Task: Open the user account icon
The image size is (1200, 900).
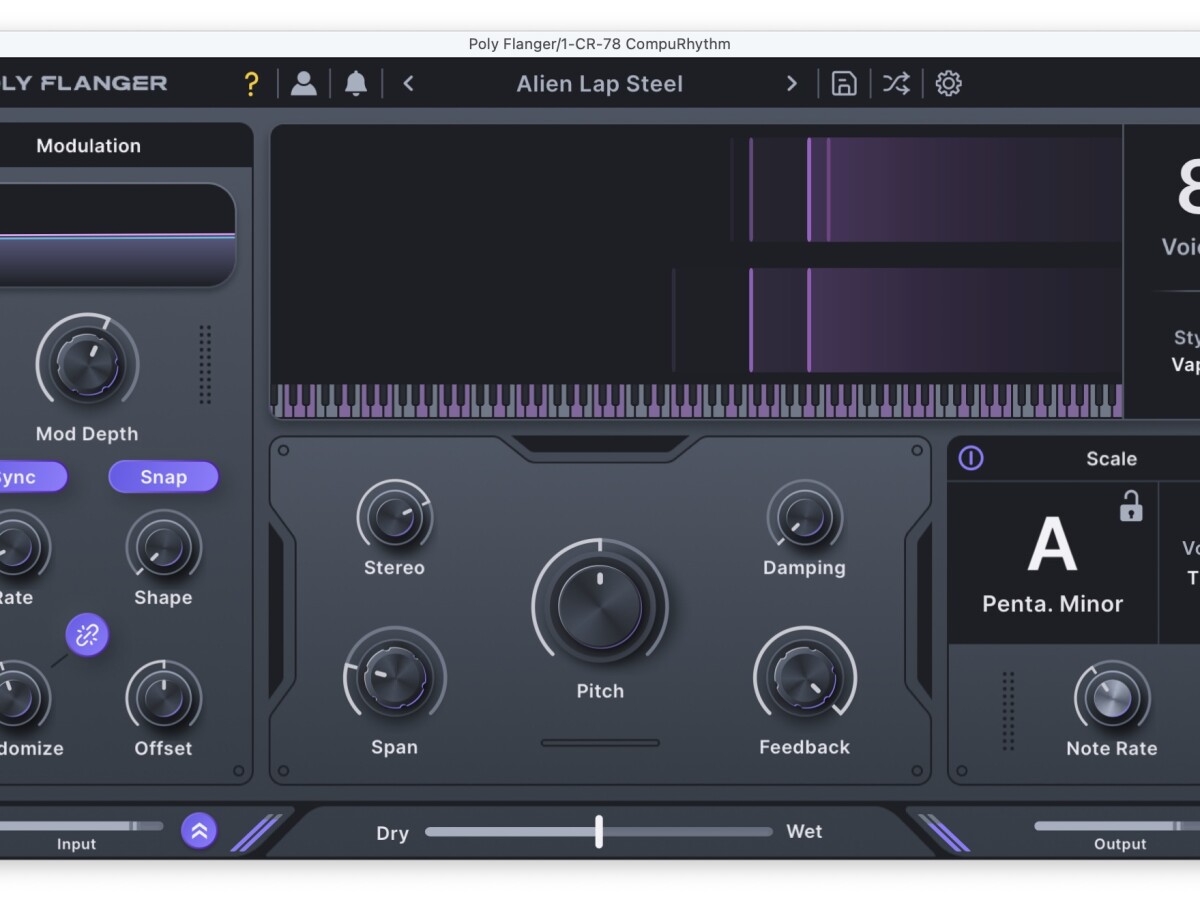Action: pos(304,84)
